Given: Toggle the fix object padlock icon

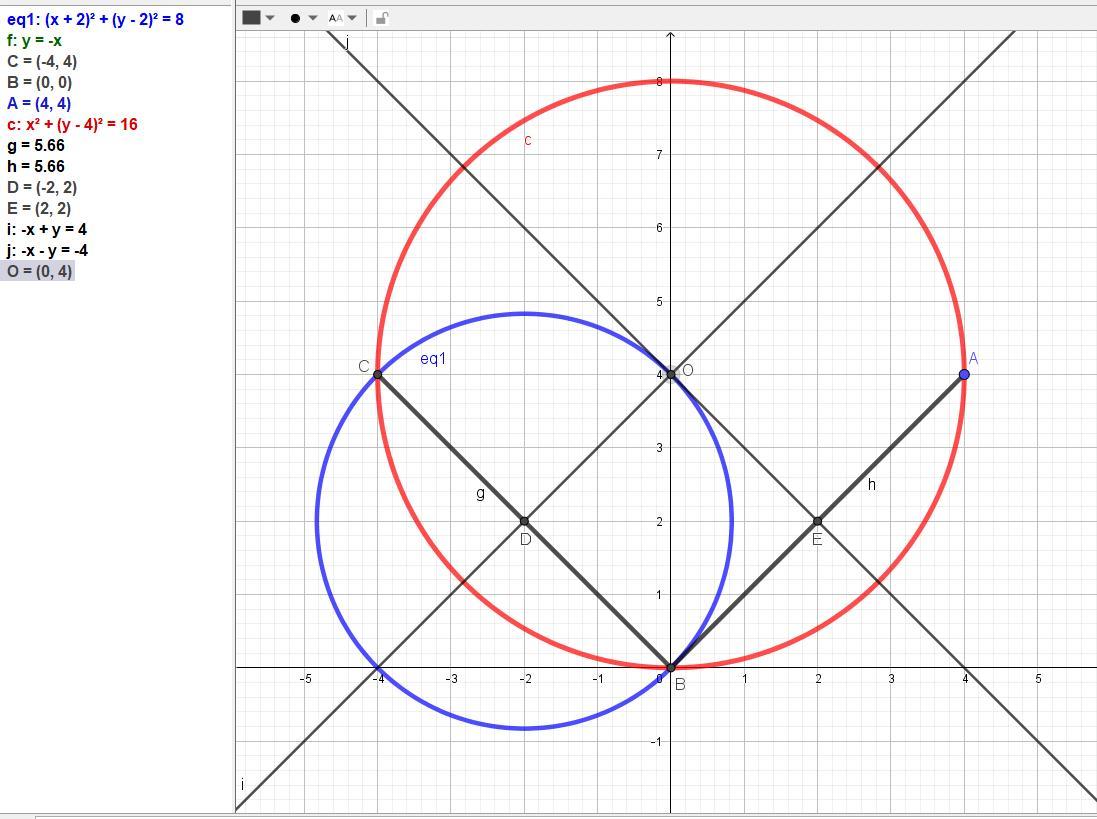Looking at the screenshot, I should (381, 18).
